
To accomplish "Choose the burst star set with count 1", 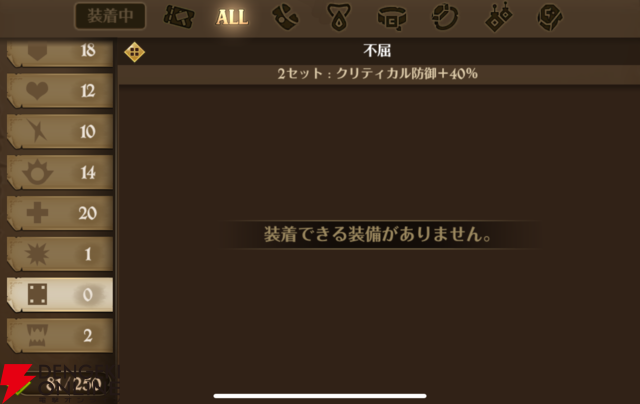I will [x=60, y=254].
